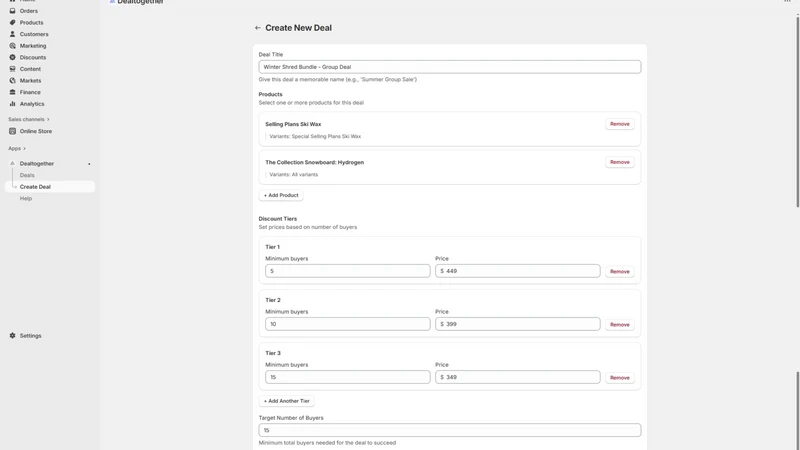Click the Customers person icon
Viewport: 800px width, 450px height.
12,34
